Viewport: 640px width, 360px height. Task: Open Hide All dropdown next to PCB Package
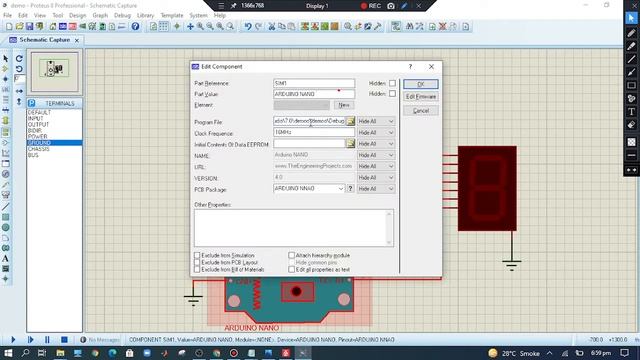(376, 189)
